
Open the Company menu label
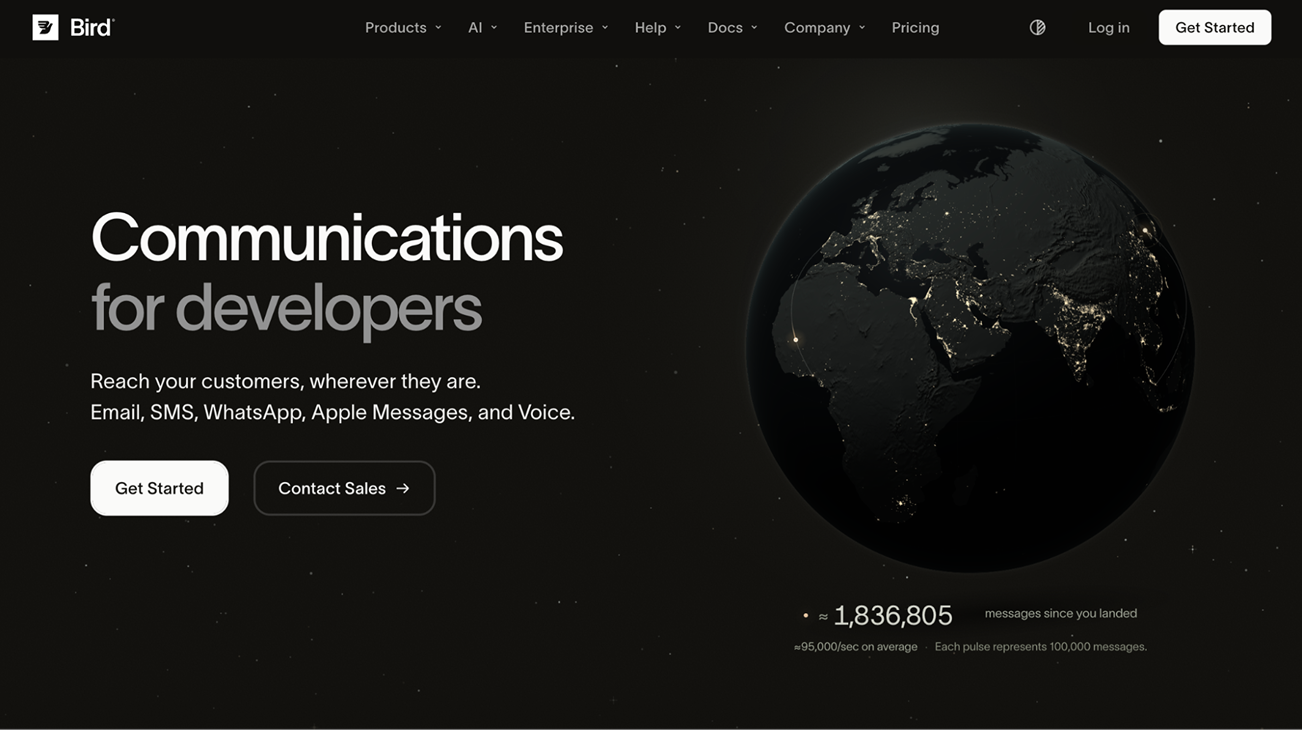817,28
